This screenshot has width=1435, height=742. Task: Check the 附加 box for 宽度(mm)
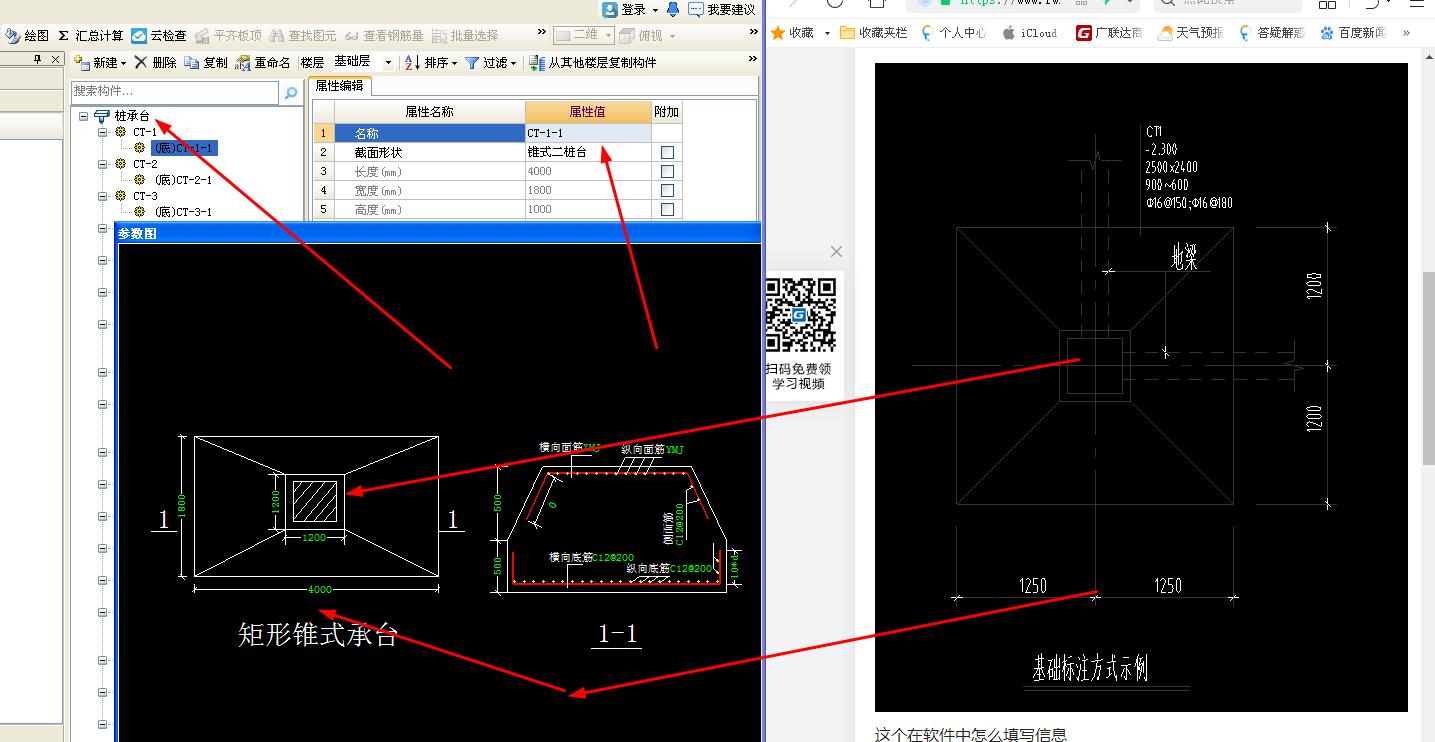(667, 191)
